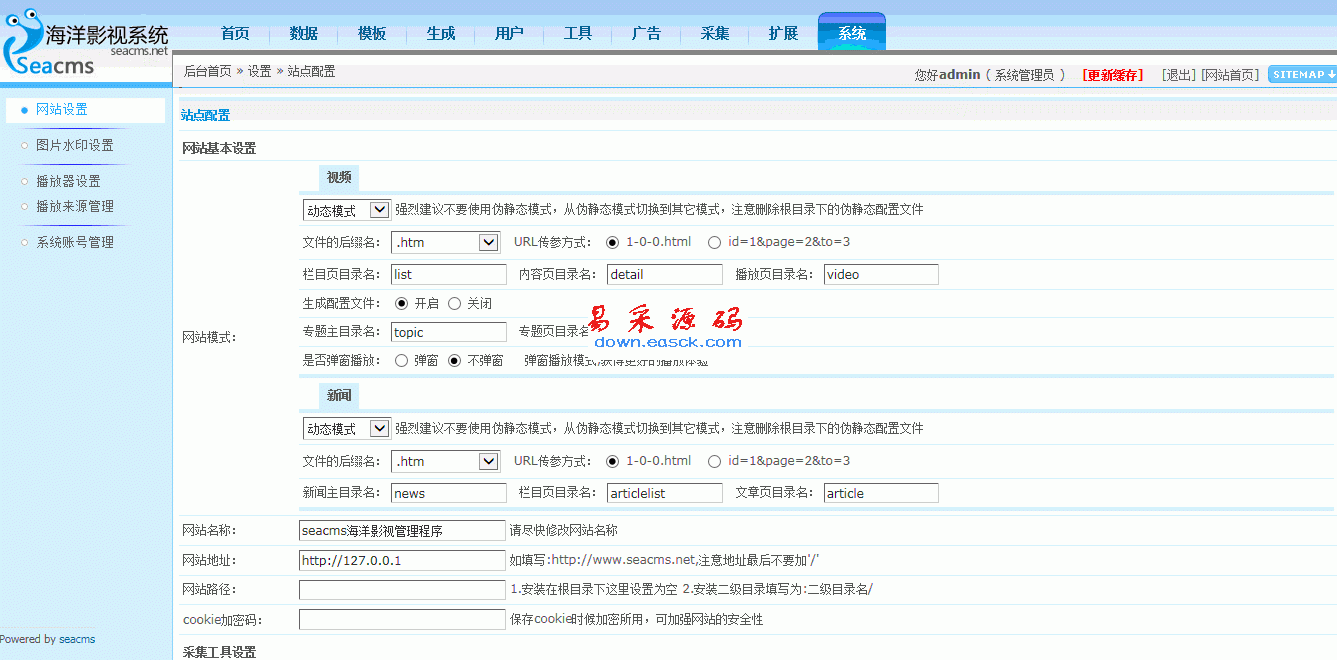The image size is (1337, 660).
Task: Select 图片水印设置 in the sidebar
Action: click(x=74, y=145)
